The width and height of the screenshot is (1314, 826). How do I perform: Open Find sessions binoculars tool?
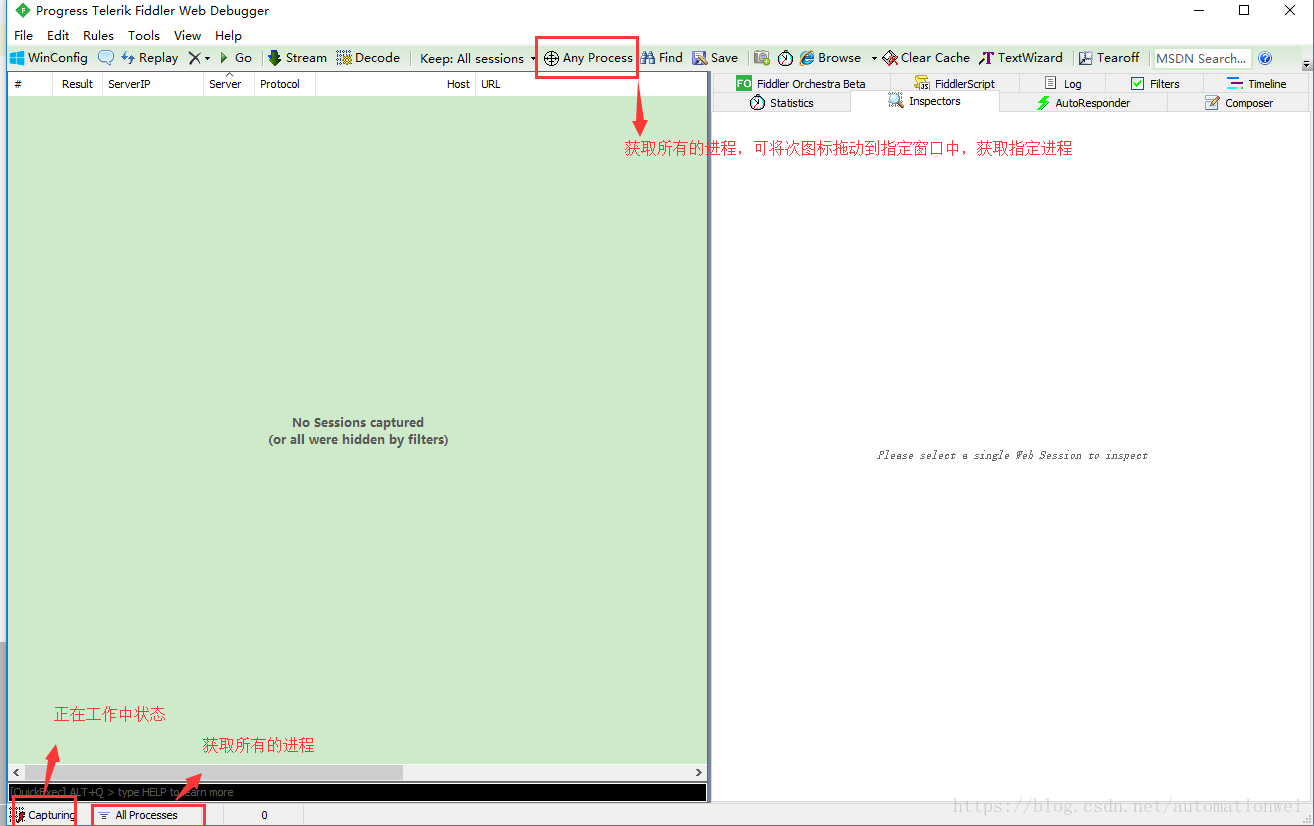(x=662, y=58)
